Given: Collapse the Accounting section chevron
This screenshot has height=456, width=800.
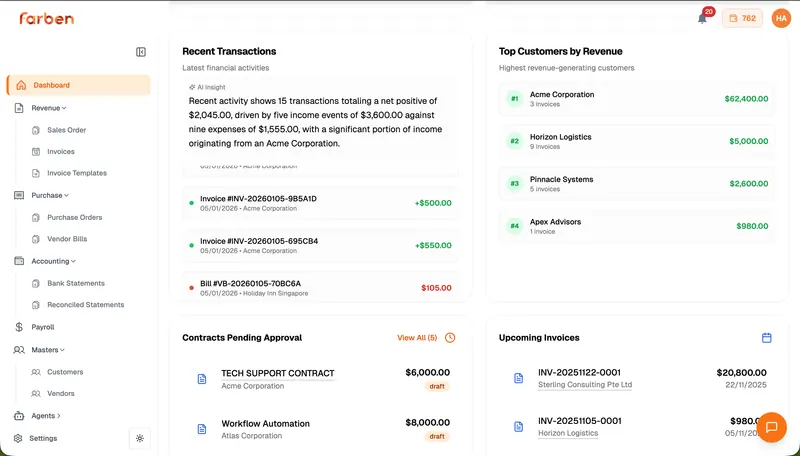Looking at the screenshot, I should coord(73,261).
